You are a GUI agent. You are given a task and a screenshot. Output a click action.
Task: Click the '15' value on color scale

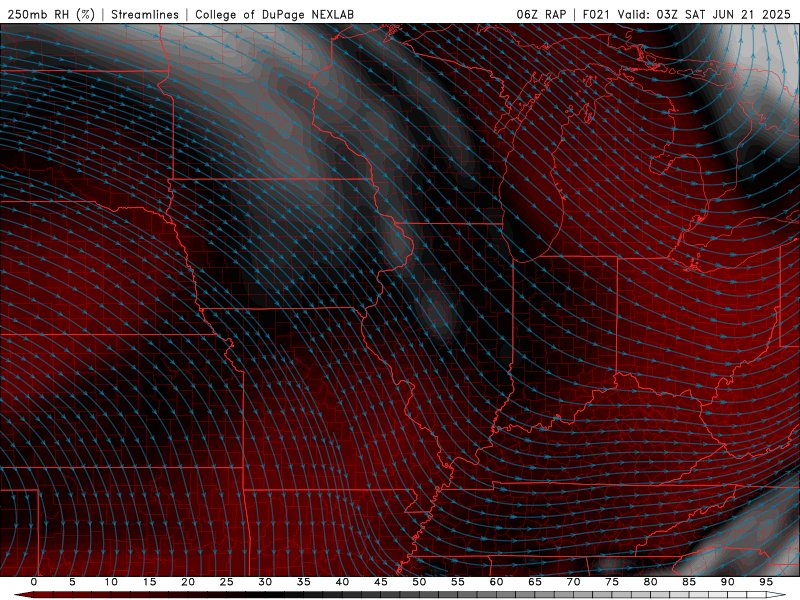[x=149, y=582]
